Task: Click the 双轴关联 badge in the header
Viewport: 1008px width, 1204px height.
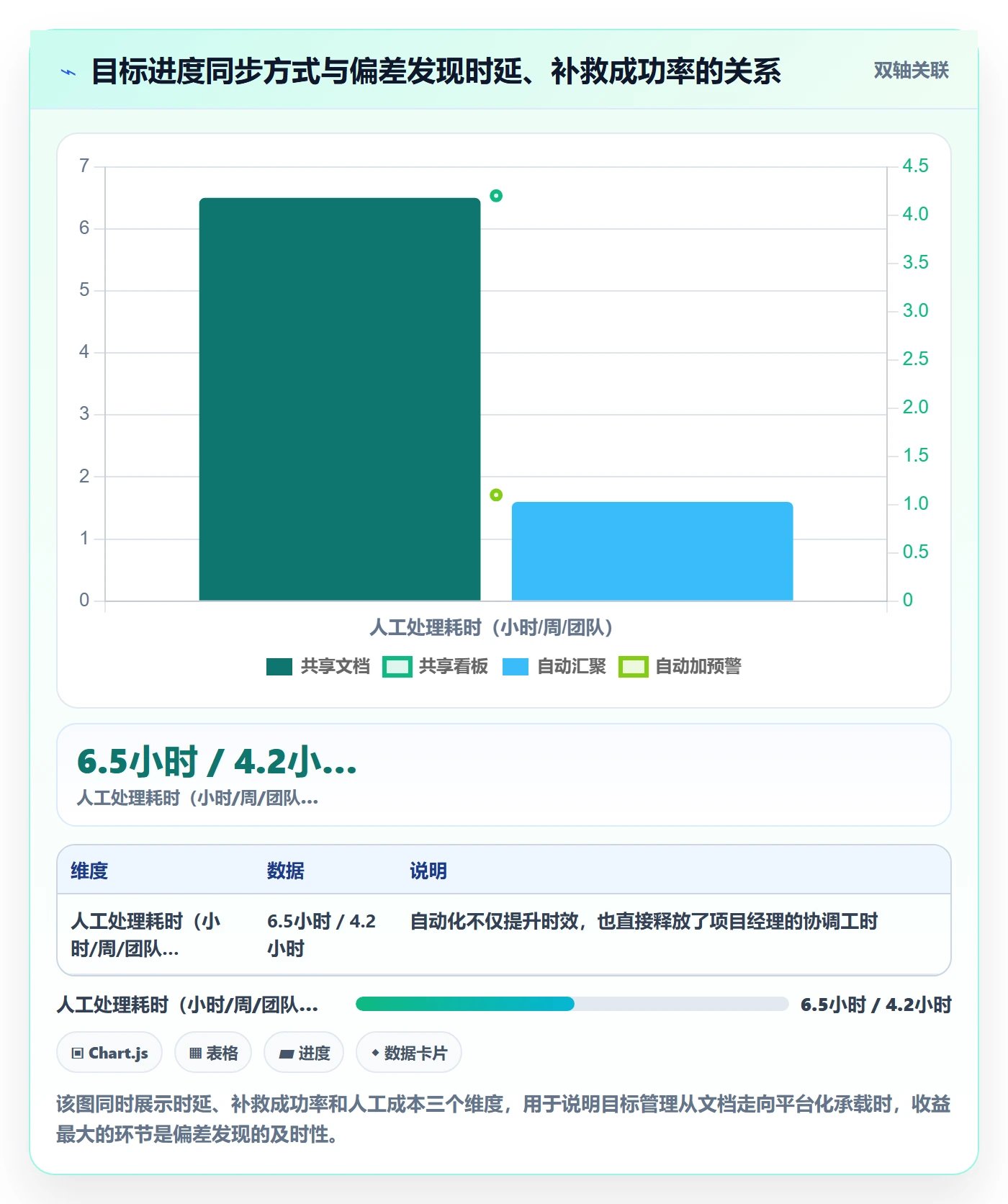Action: click(x=911, y=70)
